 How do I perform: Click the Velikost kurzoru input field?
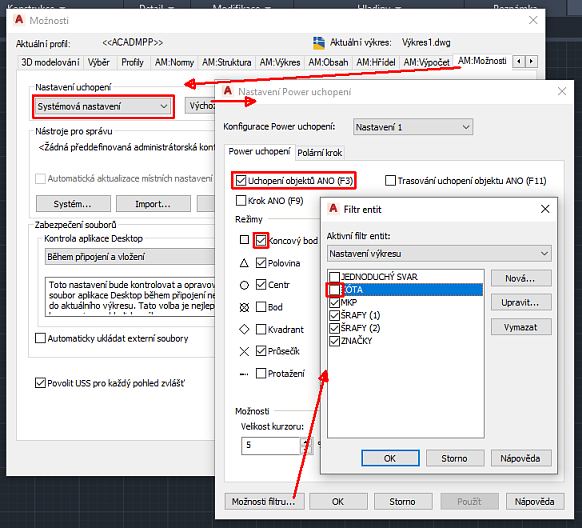pyautogui.click(x=271, y=445)
